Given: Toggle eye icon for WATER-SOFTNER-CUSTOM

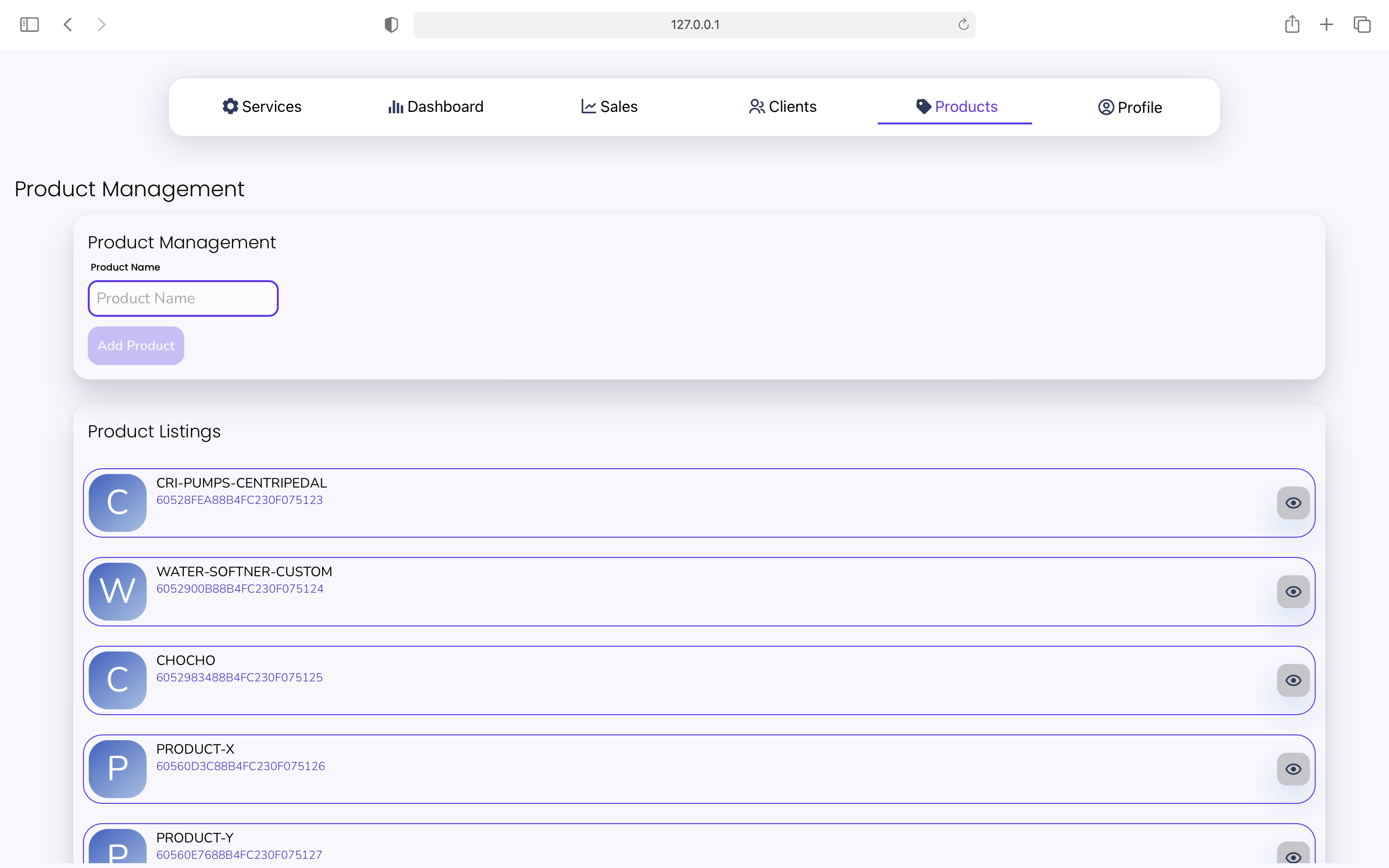Looking at the screenshot, I should [1293, 592].
